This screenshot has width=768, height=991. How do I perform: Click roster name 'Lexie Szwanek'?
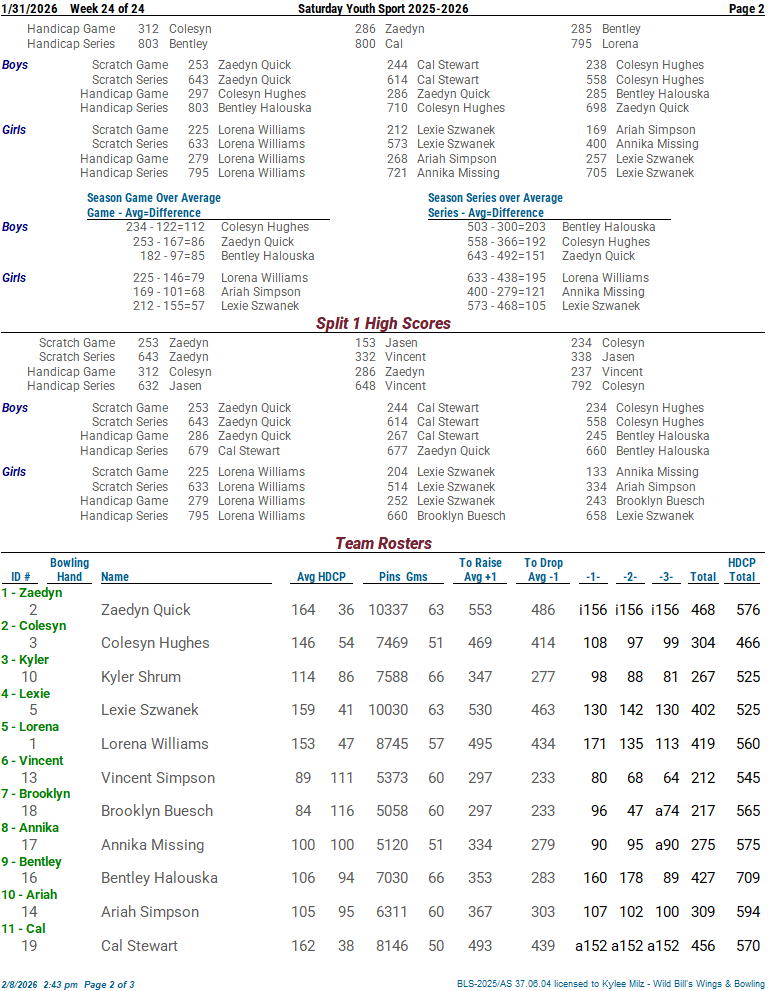pos(150,710)
